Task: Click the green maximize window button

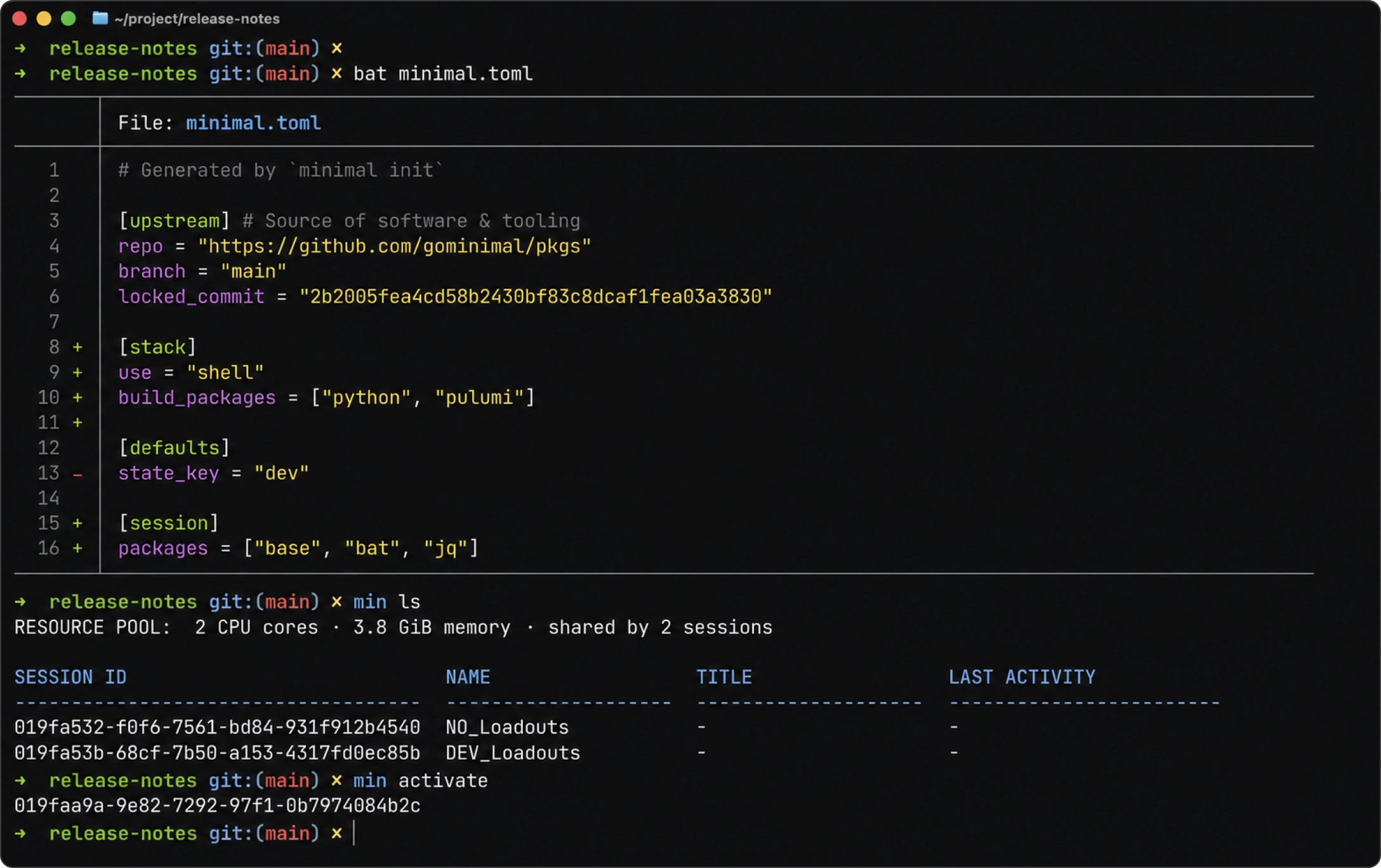Action: tap(69, 18)
